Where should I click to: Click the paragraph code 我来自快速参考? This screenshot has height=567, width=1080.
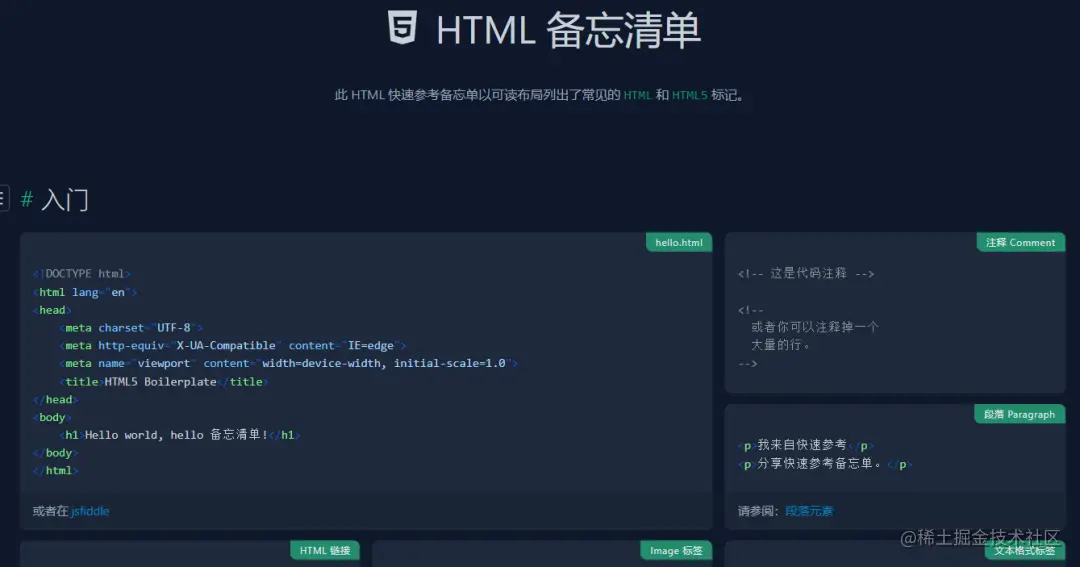pyautogui.click(x=806, y=445)
